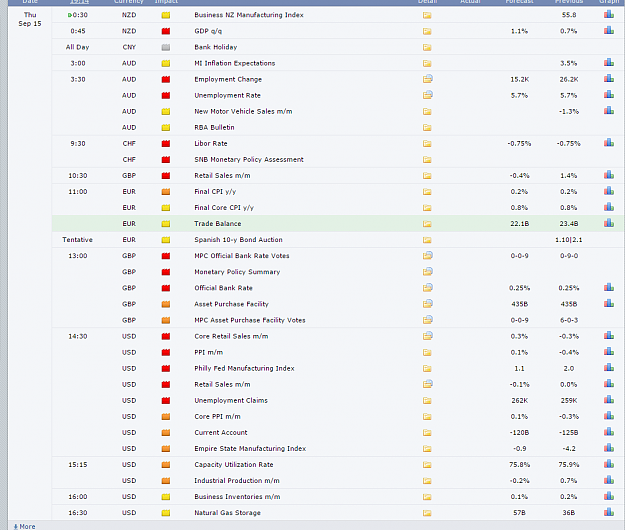Screen dimensions: 625x530
Task: Open detail folder for Natural Gas Storage
Action: coord(427,513)
